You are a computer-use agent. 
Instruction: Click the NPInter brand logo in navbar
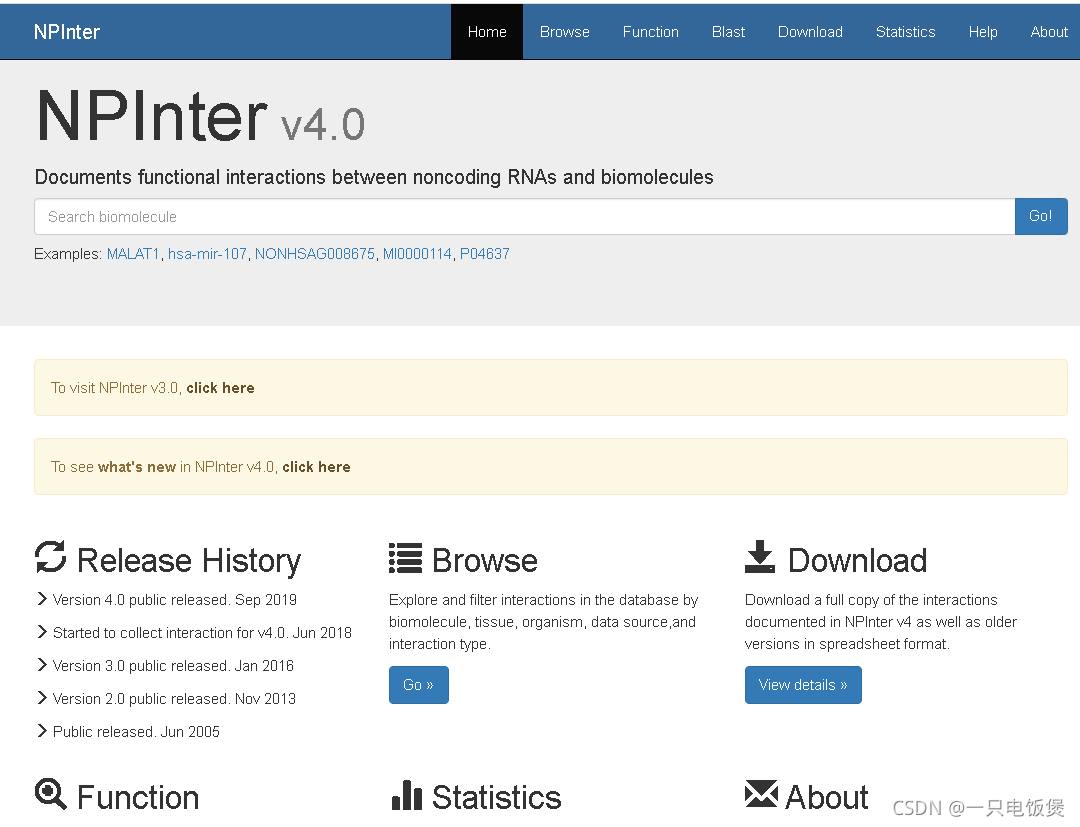pyautogui.click(x=67, y=32)
